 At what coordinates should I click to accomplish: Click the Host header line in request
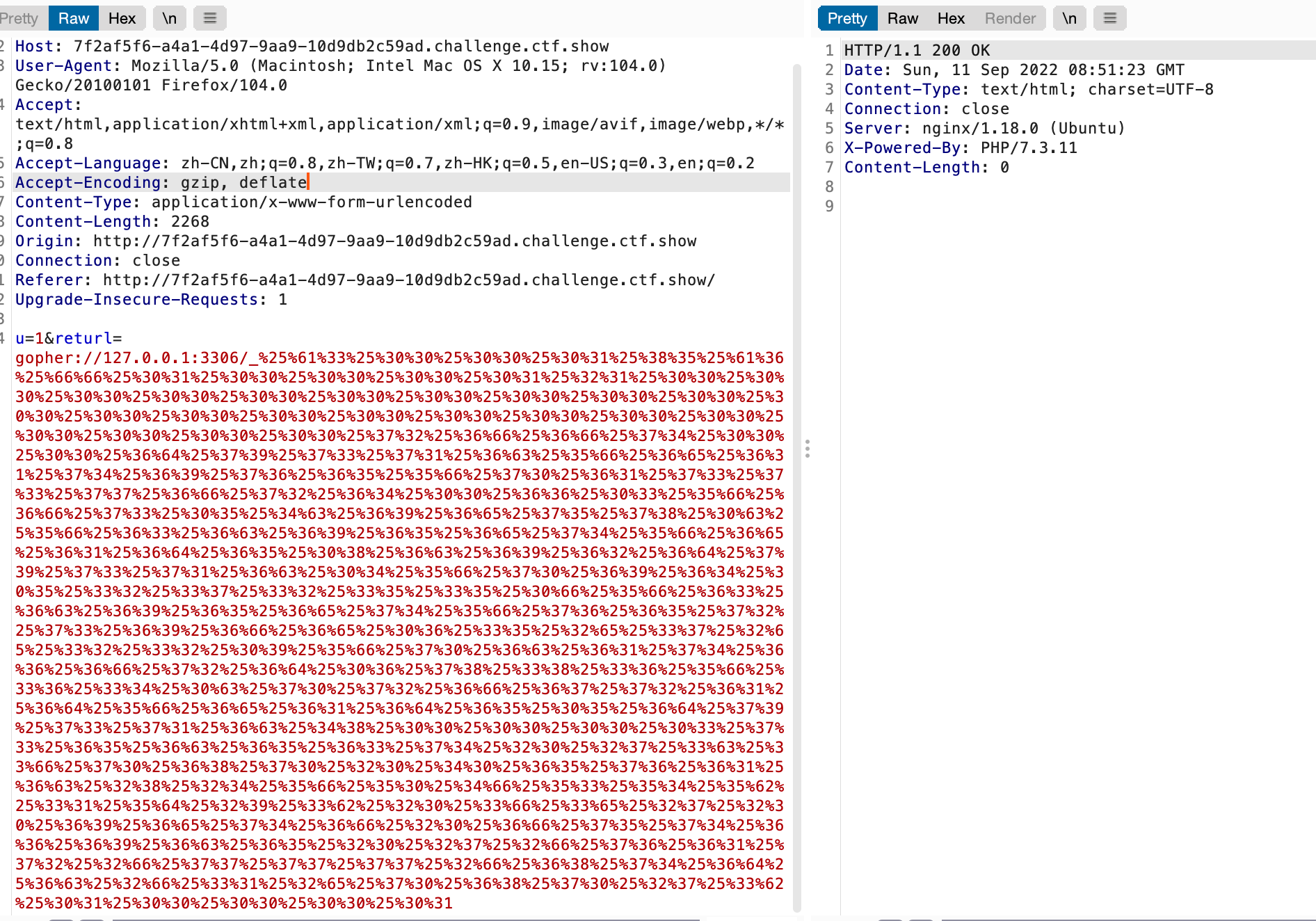click(312, 47)
